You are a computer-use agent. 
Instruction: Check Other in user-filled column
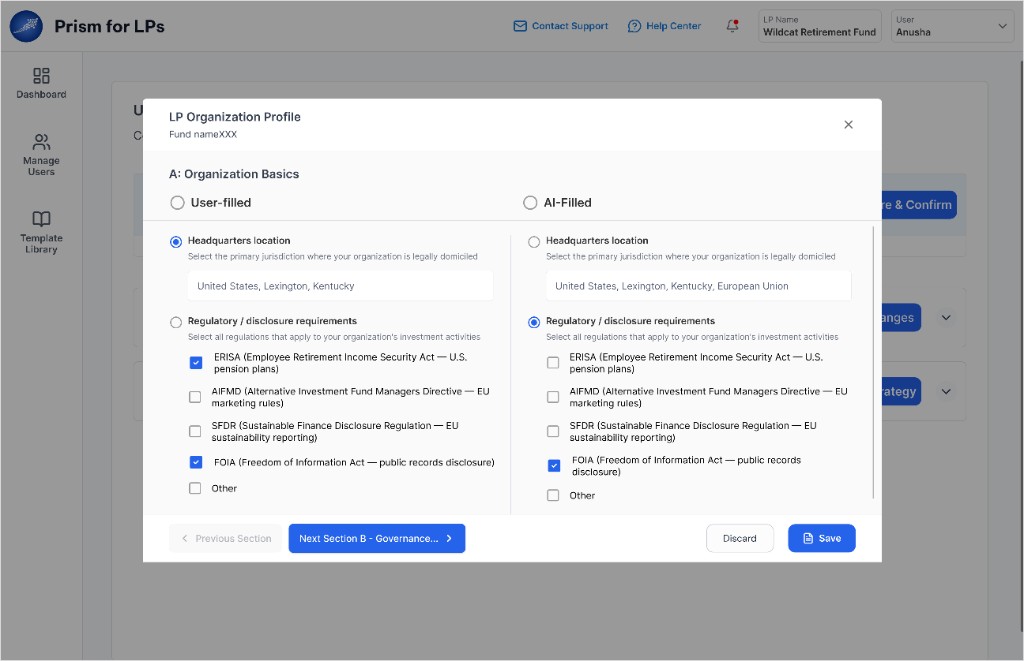(x=195, y=489)
